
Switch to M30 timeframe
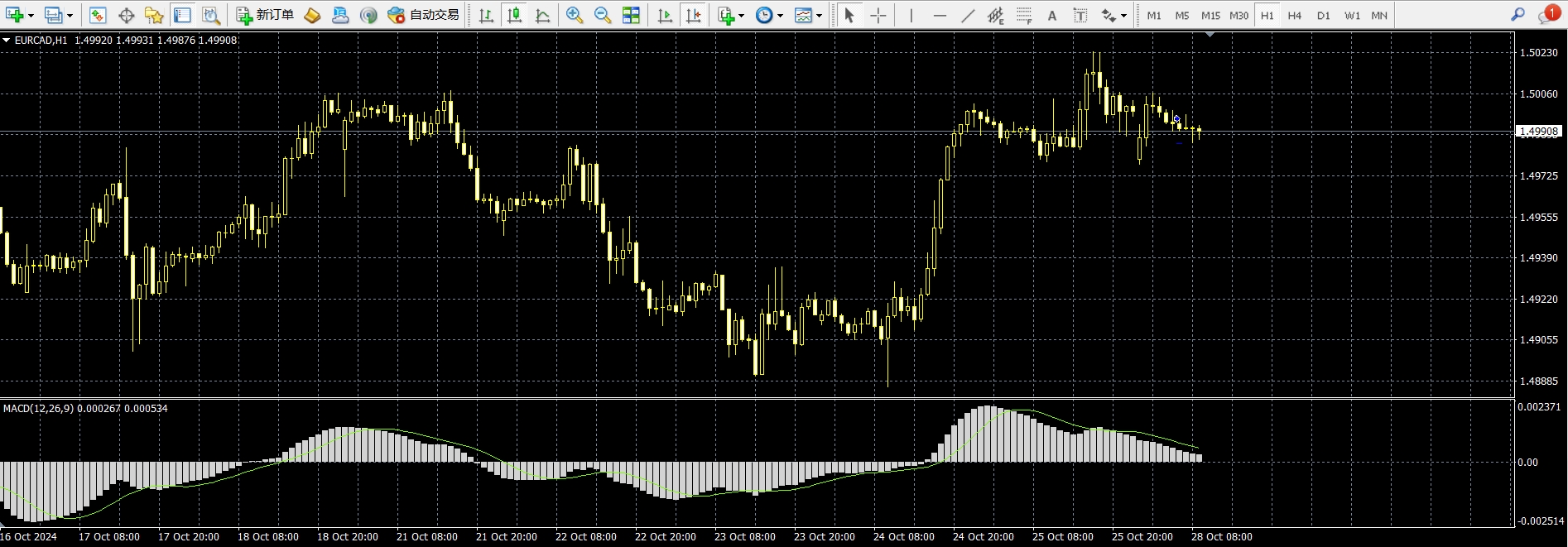[x=1239, y=15]
